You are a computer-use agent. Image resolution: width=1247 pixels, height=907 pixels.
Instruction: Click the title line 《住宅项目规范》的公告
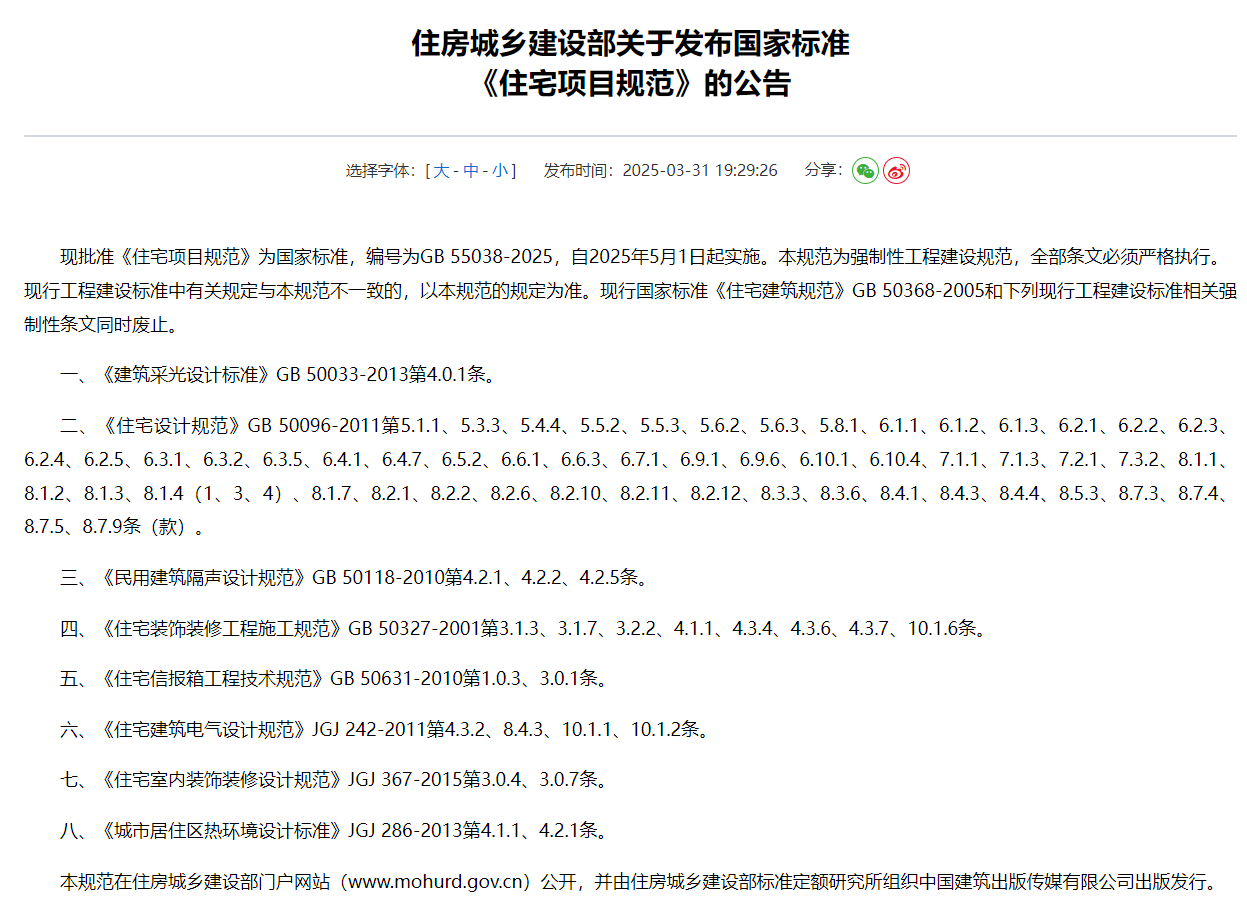(x=630, y=83)
